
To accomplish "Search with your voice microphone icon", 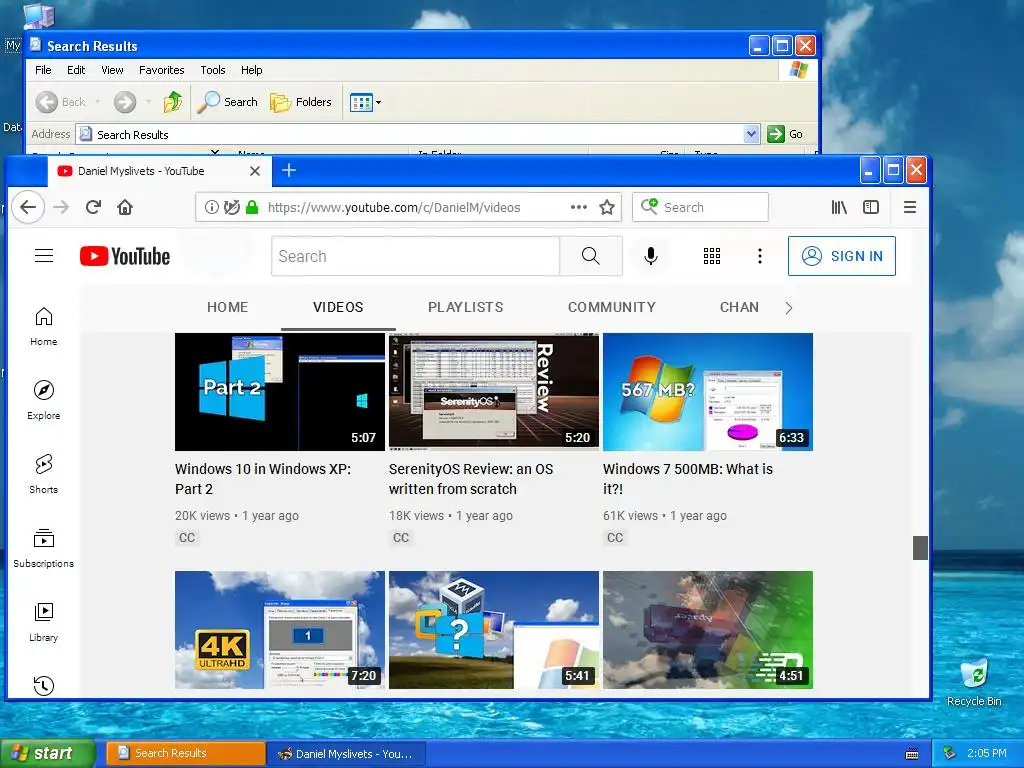I will click(650, 256).
